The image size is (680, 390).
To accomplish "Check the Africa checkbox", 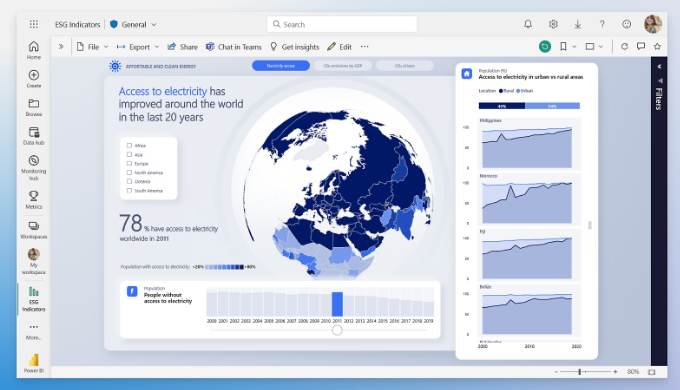I will (129, 145).
